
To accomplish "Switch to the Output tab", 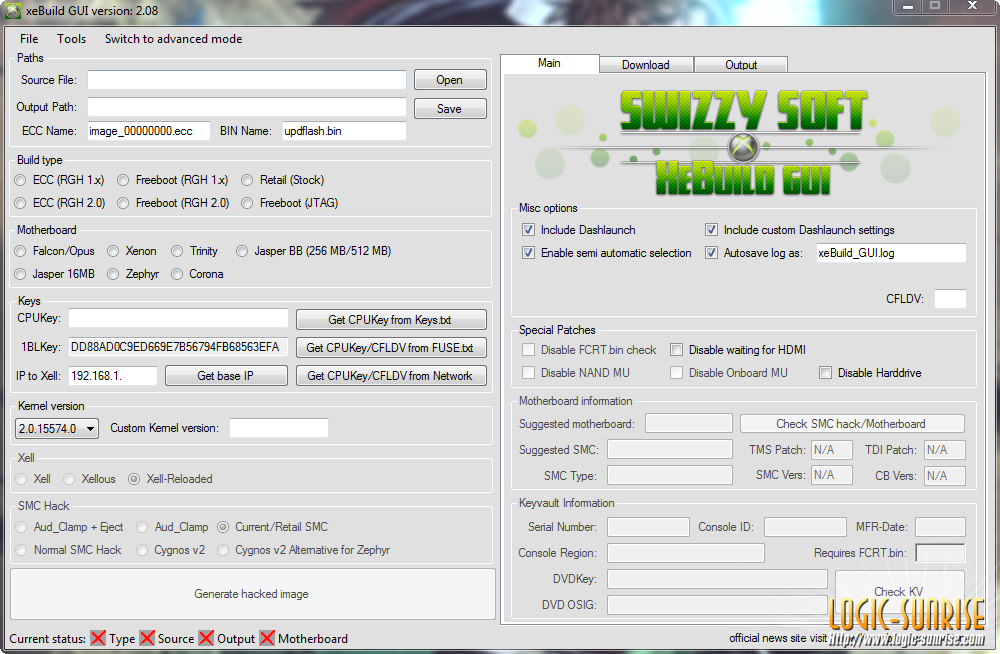I will point(741,64).
